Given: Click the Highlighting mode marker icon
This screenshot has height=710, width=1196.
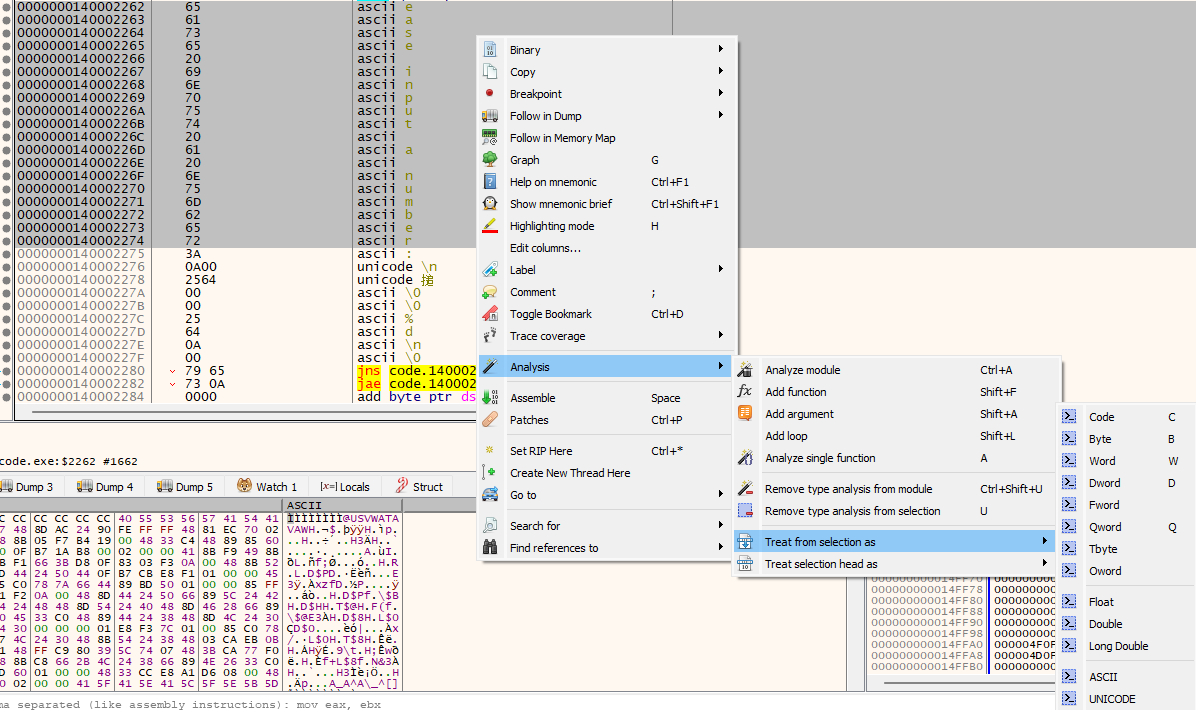Looking at the screenshot, I should click(x=490, y=226).
